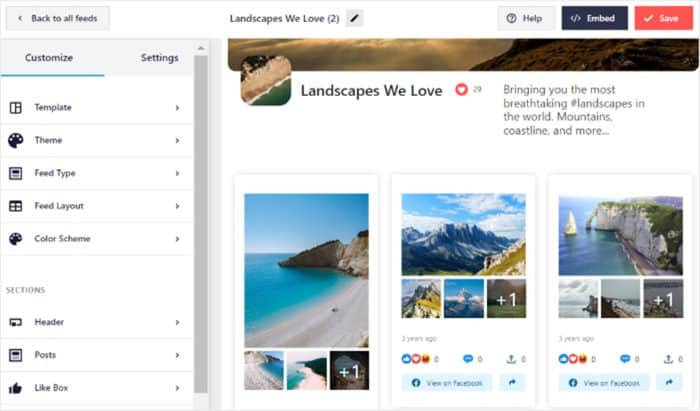Click the heart likes icon beside page title

461,90
